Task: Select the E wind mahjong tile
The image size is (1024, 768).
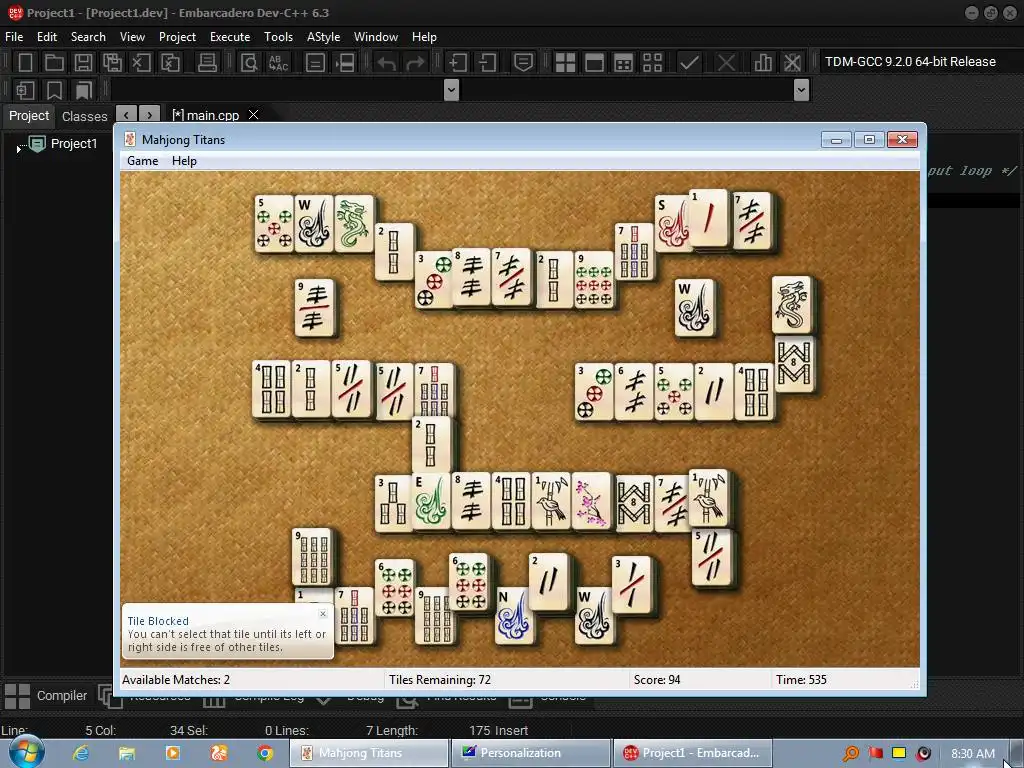Action: click(x=430, y=501)
